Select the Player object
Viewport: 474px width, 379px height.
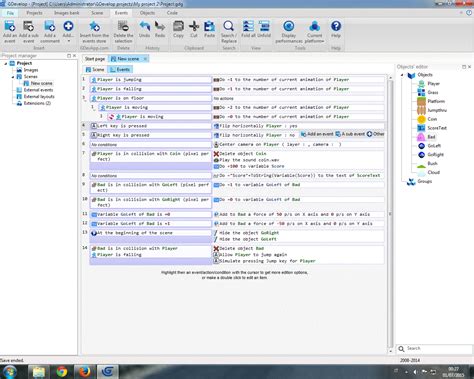tap(433, 84)
